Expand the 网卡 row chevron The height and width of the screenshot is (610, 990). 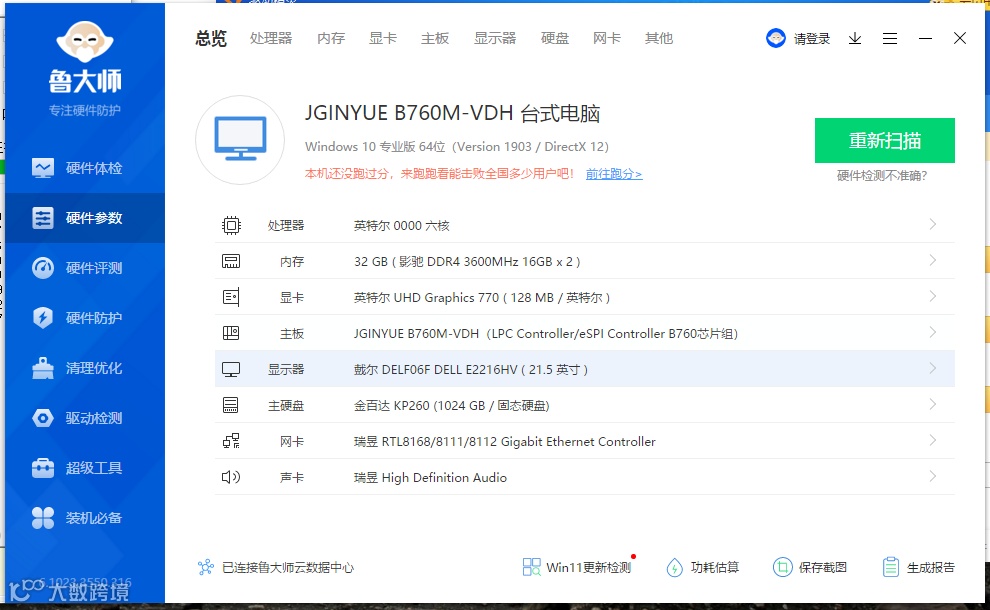point(933,440)
